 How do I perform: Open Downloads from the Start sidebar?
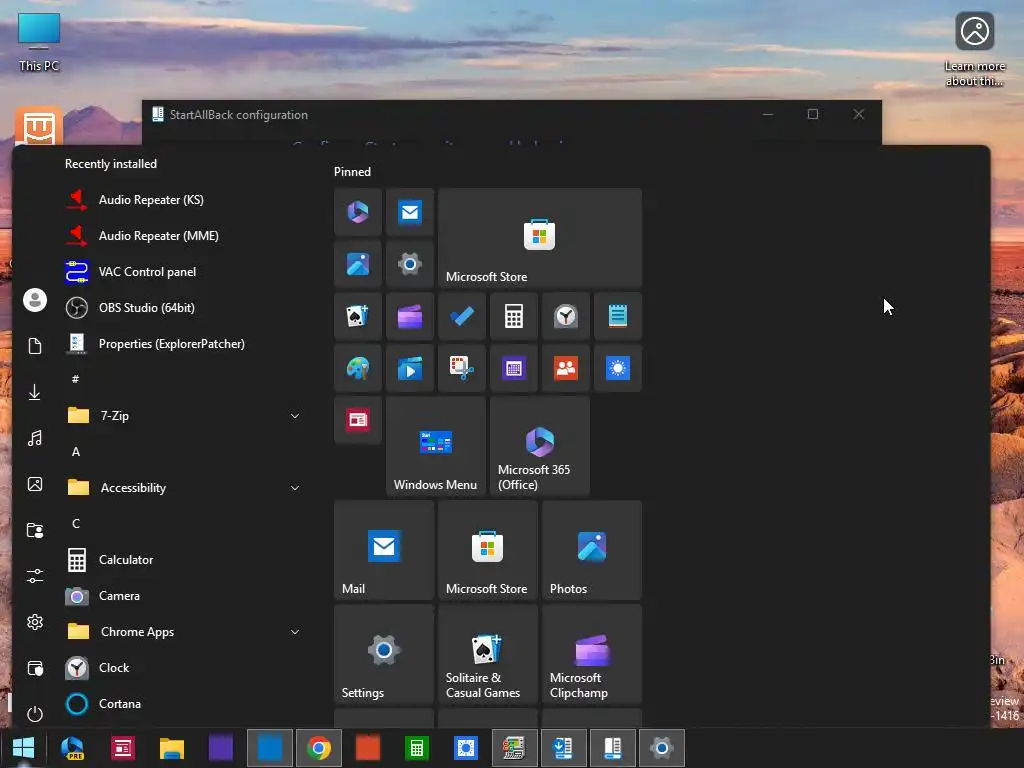coord(35,392)
